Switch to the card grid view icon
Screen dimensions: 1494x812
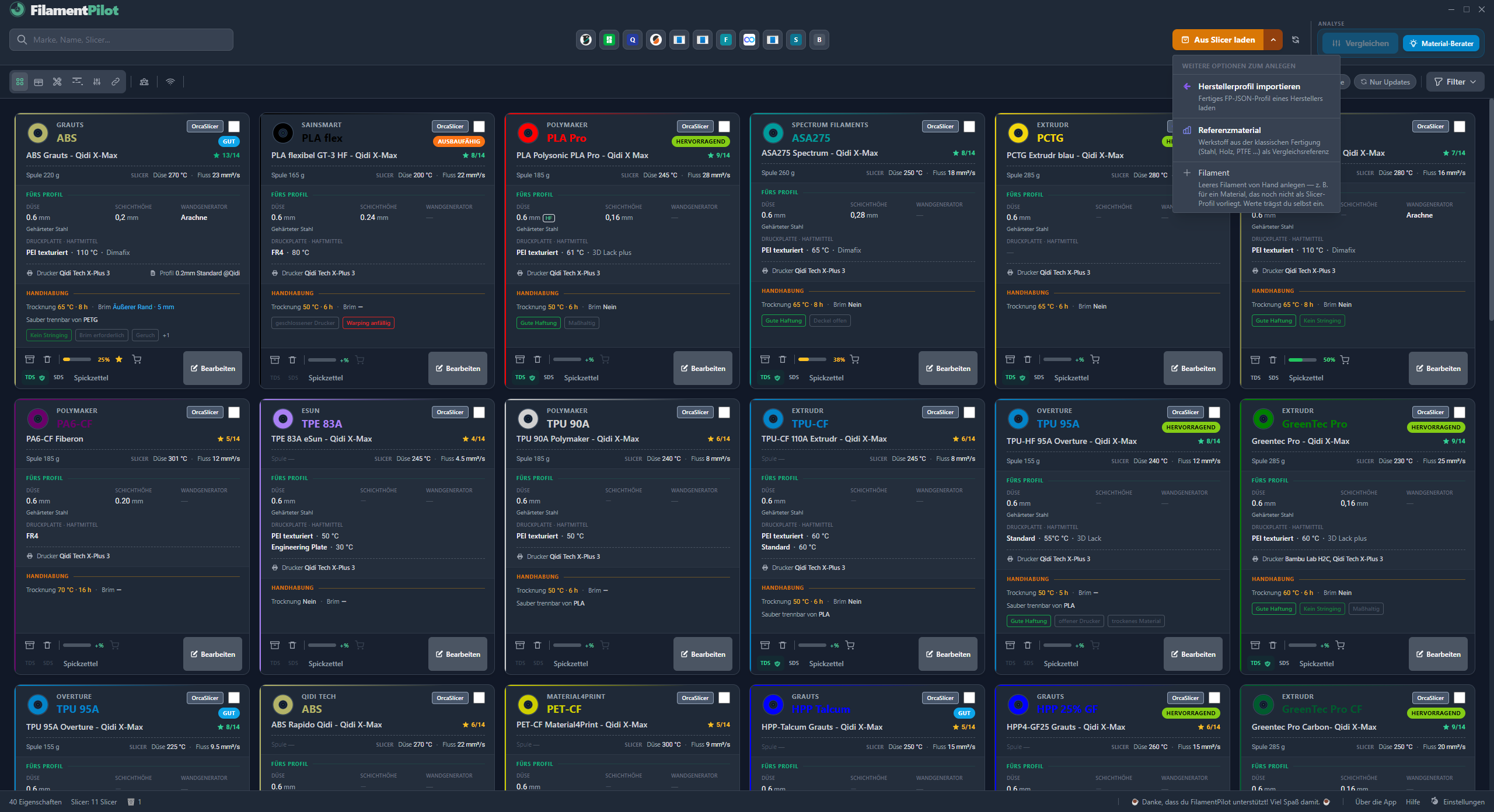click(20, 82)
